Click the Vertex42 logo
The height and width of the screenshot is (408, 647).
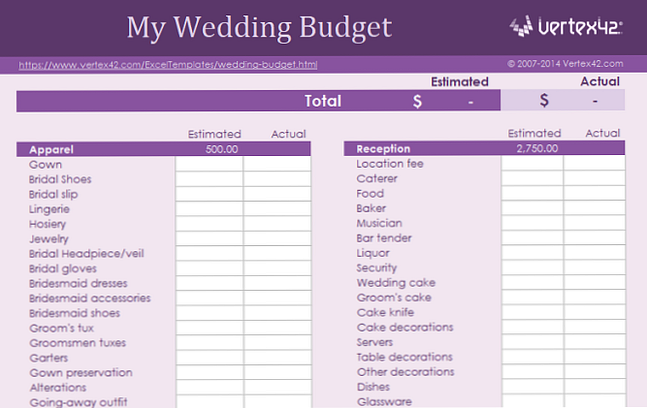tap(566, 26)
